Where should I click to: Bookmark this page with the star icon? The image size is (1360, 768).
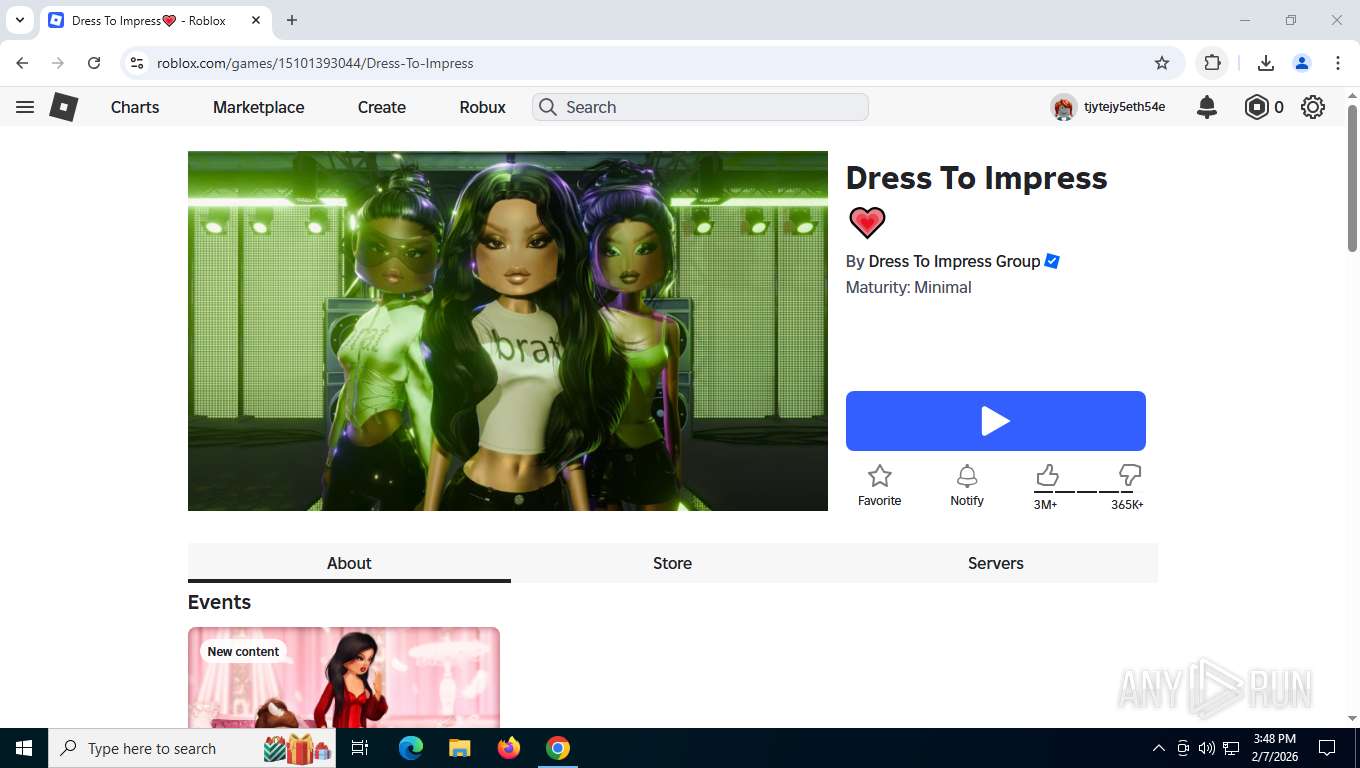coord(1162,63)
